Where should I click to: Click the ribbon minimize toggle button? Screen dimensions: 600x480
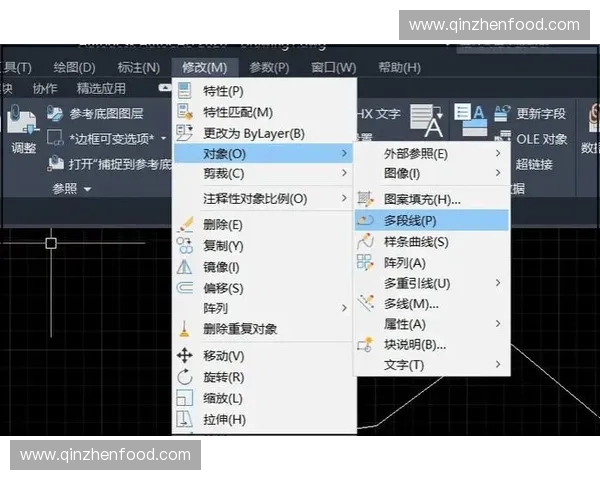click(x=165, y=88)
